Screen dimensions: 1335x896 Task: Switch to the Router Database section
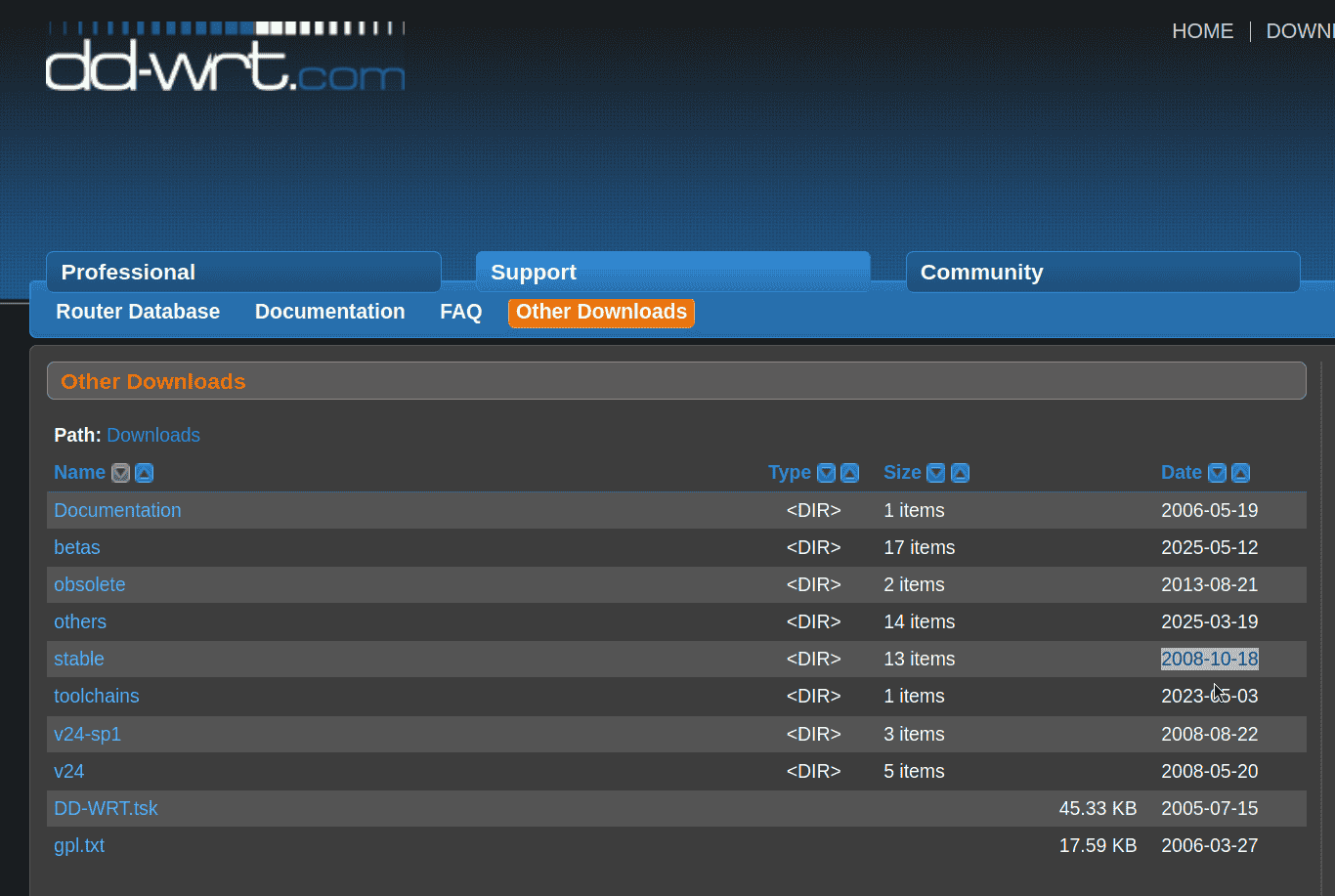click(138, 311)
